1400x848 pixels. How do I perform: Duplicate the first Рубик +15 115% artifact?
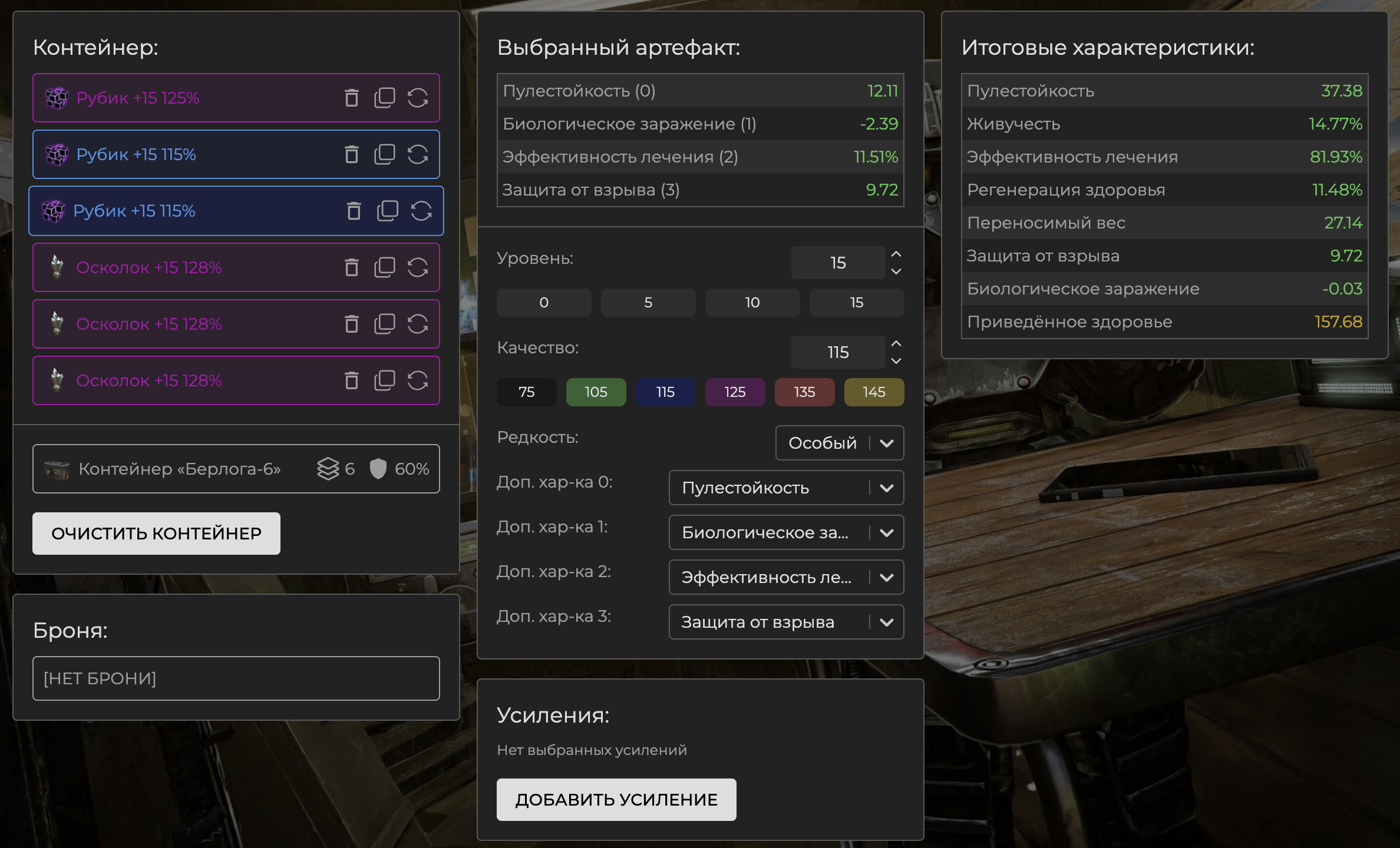point(385,154)
